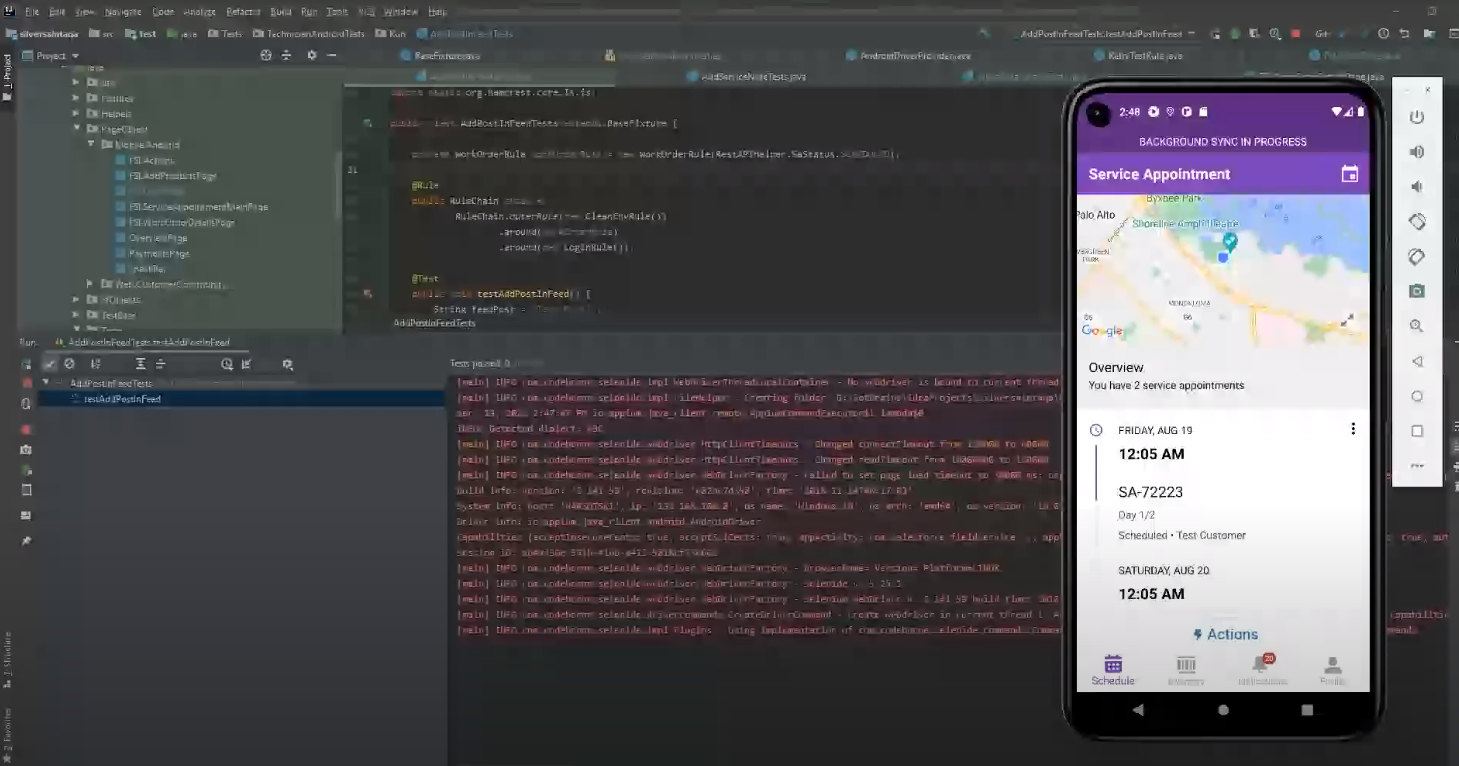Tap Actions button in phone app
Image resolution: width=1459 pixels, height=766 pixels.
(1225, 634)
